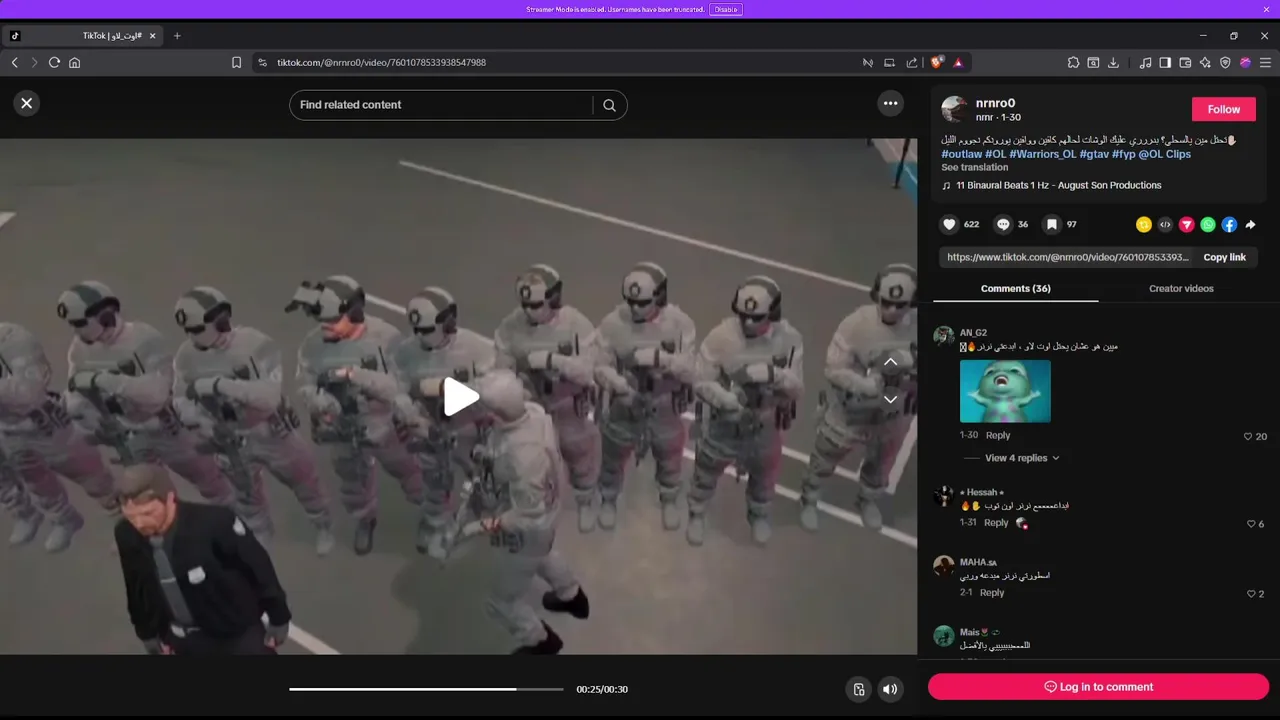
Task: Mute the video volume
Action: 889,689
